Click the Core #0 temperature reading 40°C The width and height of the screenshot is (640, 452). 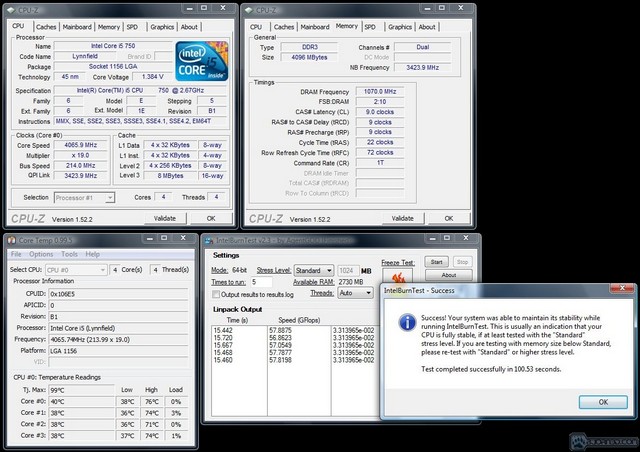pos(81,402)
